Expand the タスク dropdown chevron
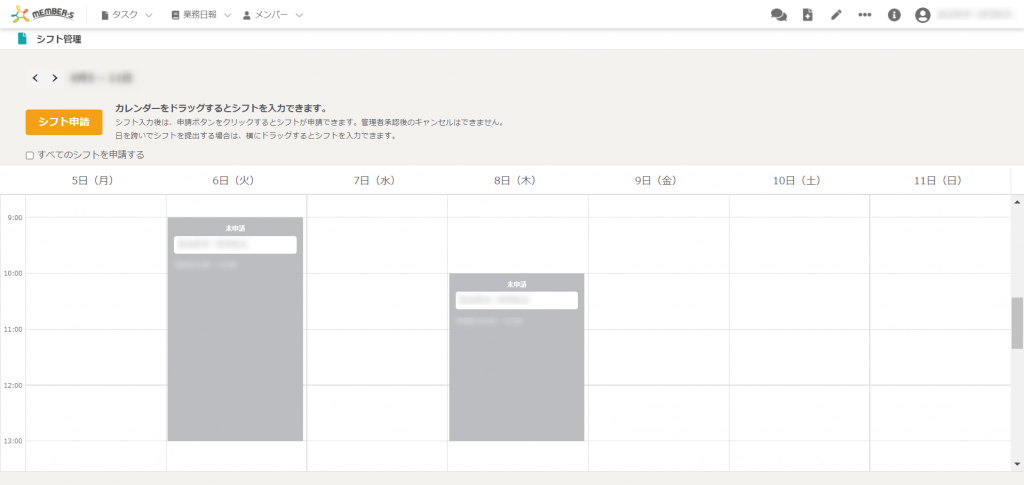1024x485 pixels. pyautogui.click(x=148, y=15)
